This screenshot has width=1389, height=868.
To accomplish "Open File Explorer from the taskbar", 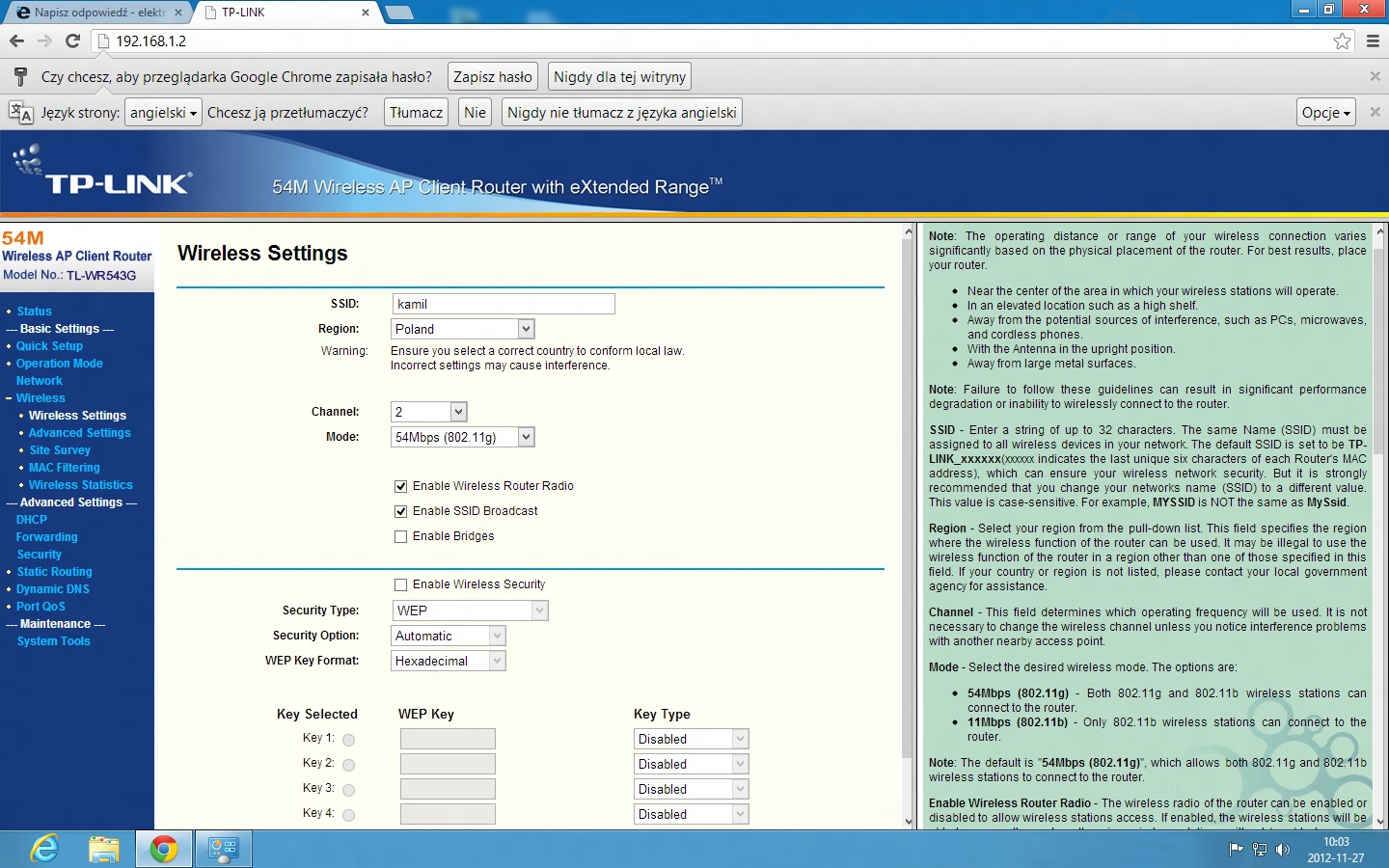I will coord(104,849).
